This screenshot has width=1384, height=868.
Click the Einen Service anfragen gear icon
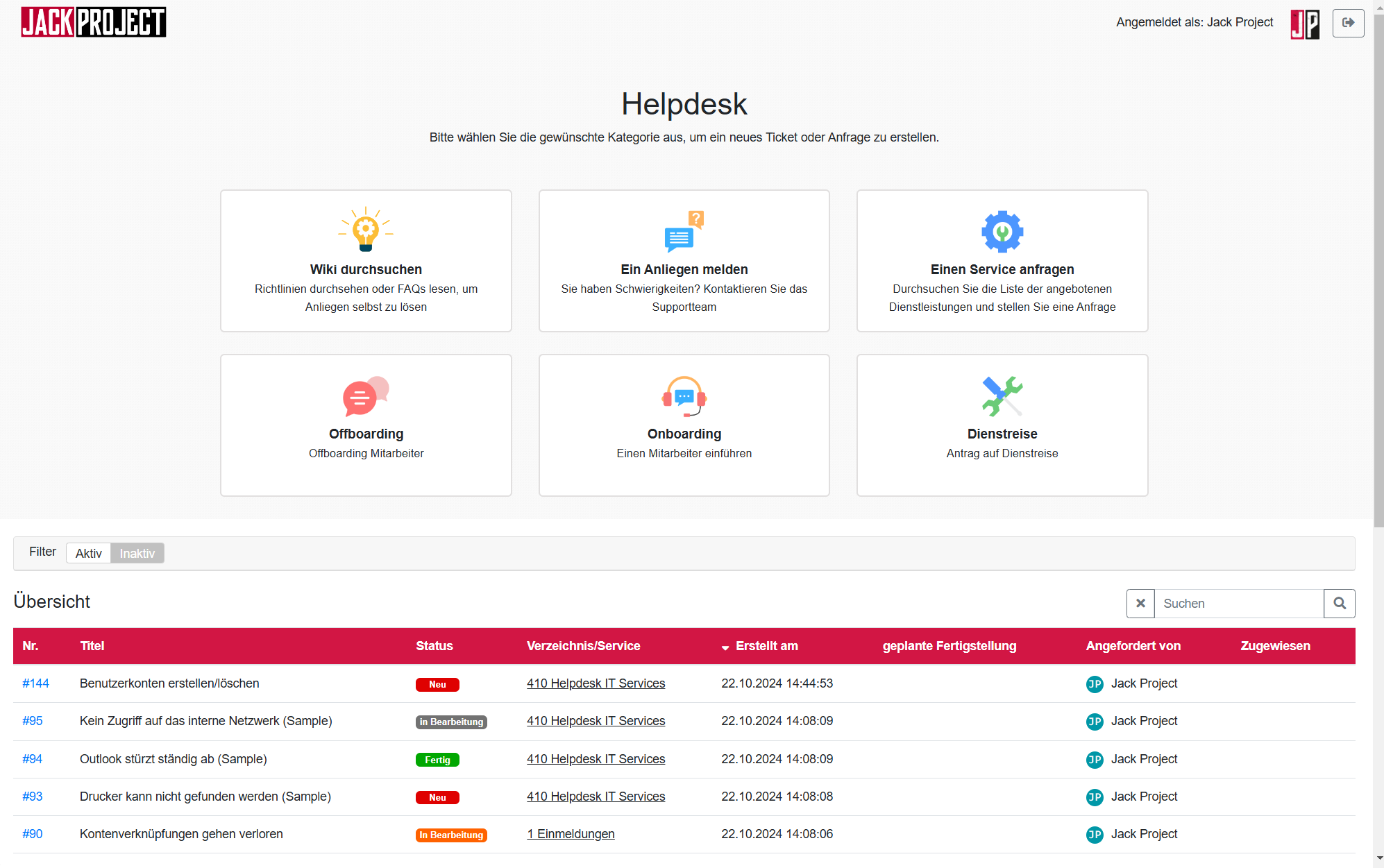pyautogui.click(x=1002, y=231)
